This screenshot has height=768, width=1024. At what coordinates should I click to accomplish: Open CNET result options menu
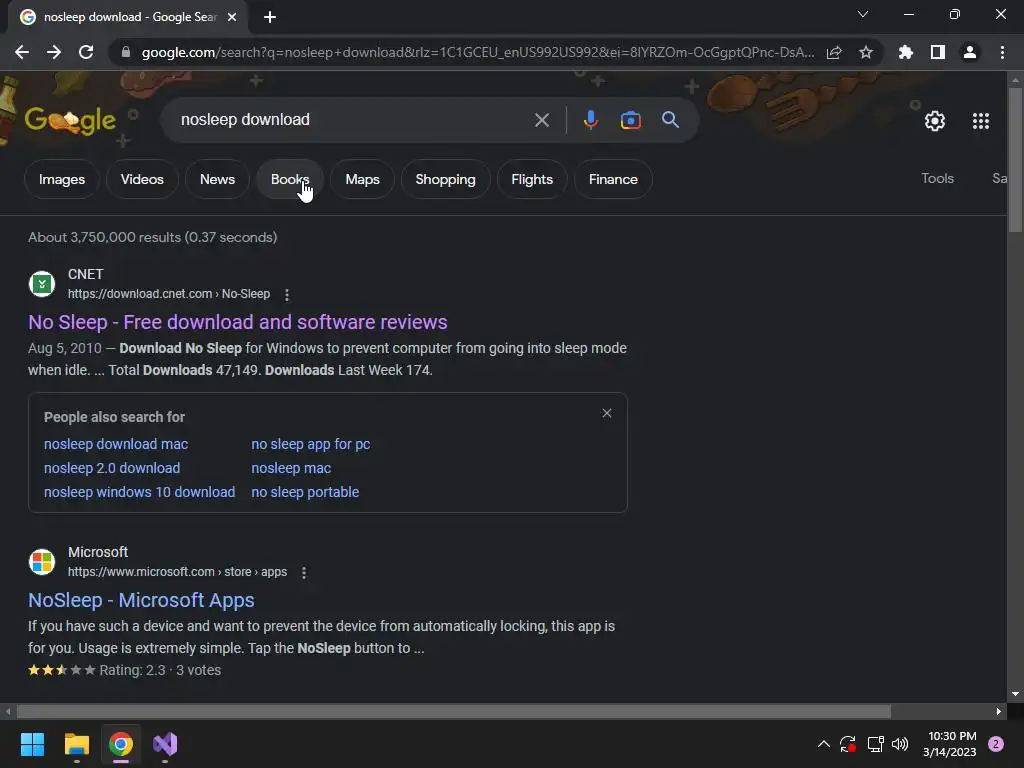point(287,295)
